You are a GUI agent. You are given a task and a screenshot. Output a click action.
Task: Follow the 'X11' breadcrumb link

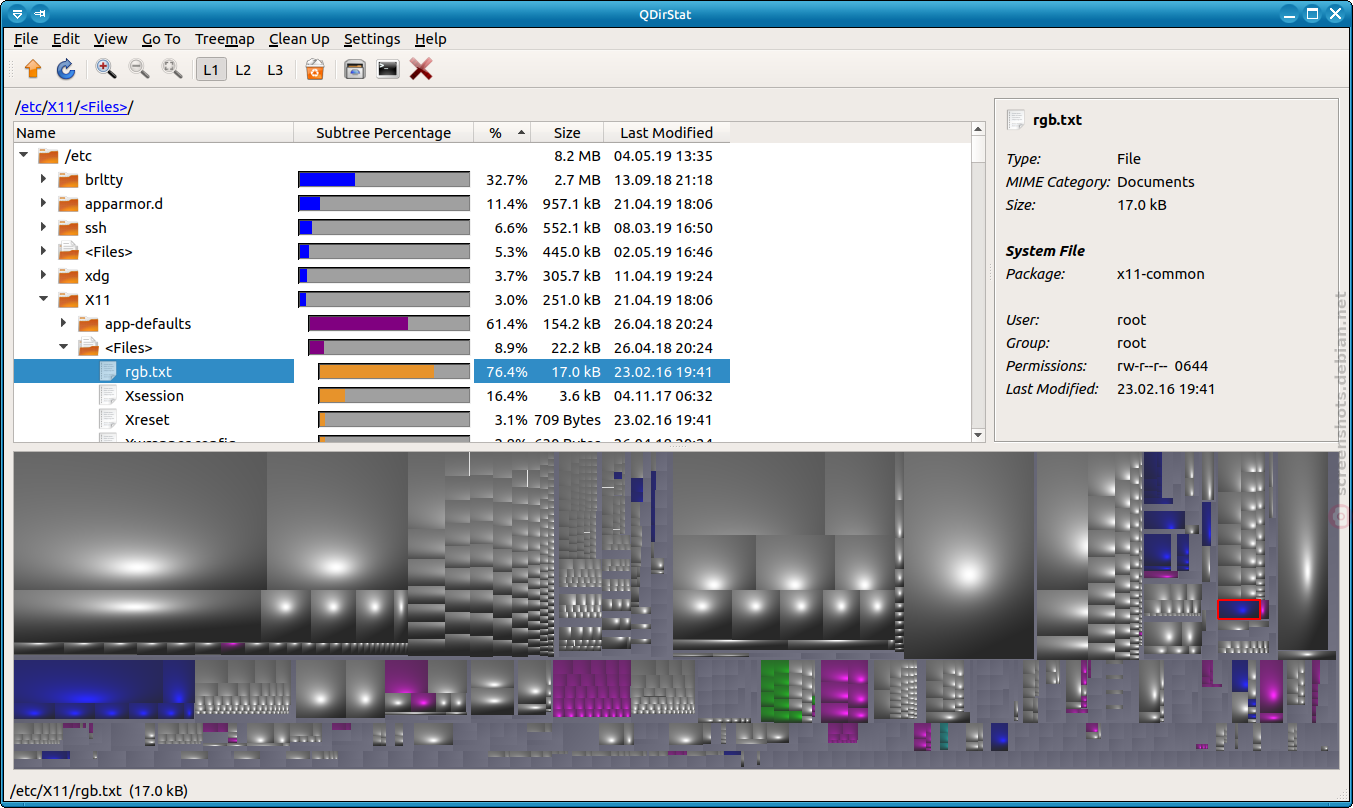point(61,107)
